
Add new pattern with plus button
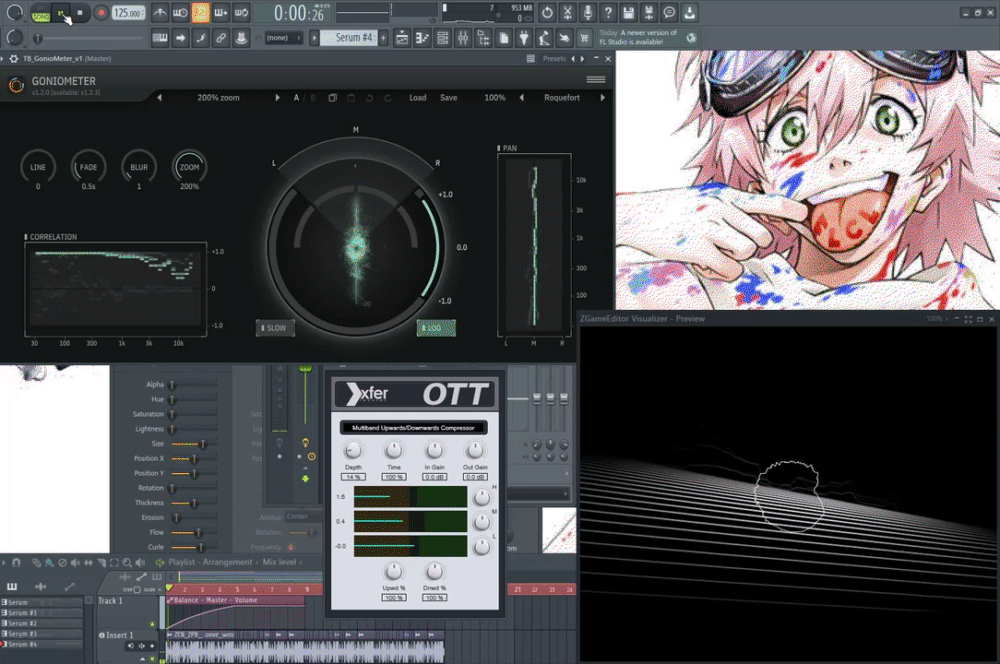point(383,38)
